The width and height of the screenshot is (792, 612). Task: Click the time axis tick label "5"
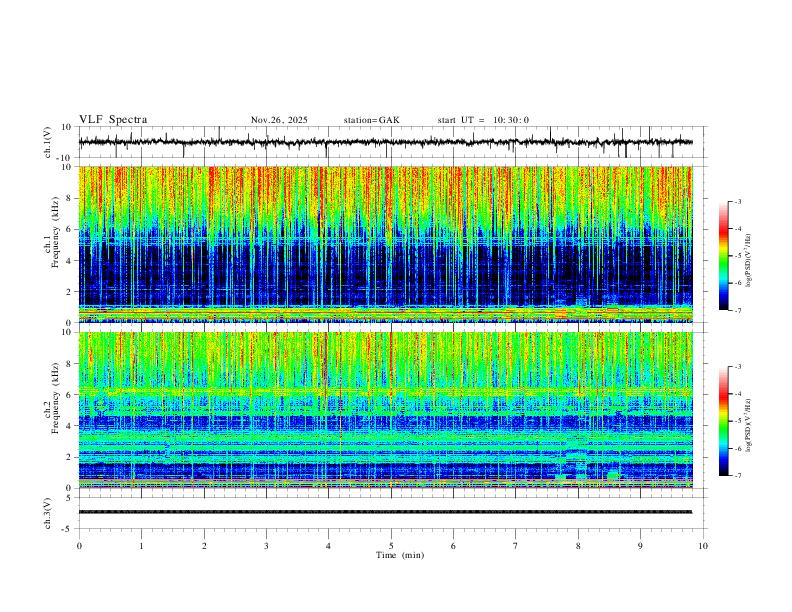[x=391, y=546]
